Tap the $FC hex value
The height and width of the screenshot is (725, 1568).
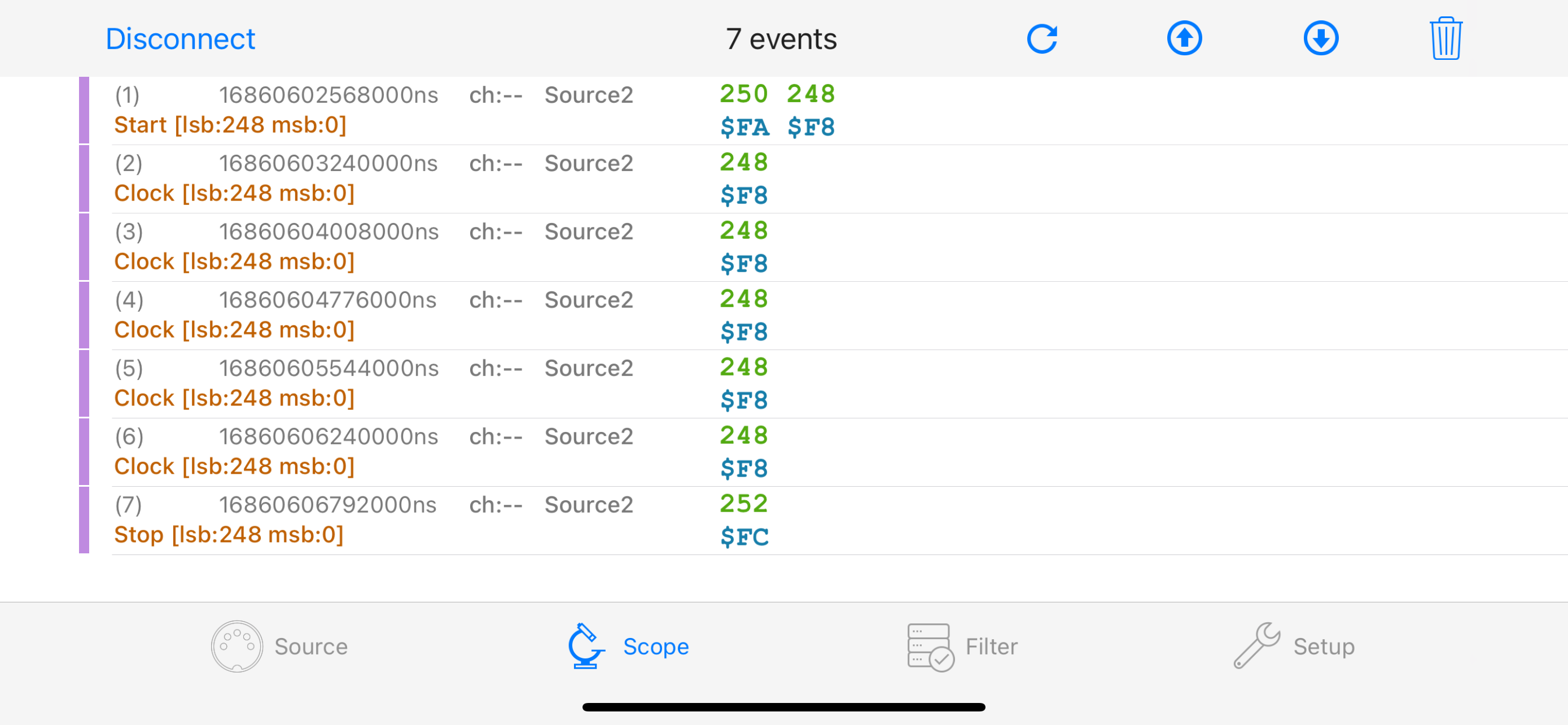click(744, 537)
